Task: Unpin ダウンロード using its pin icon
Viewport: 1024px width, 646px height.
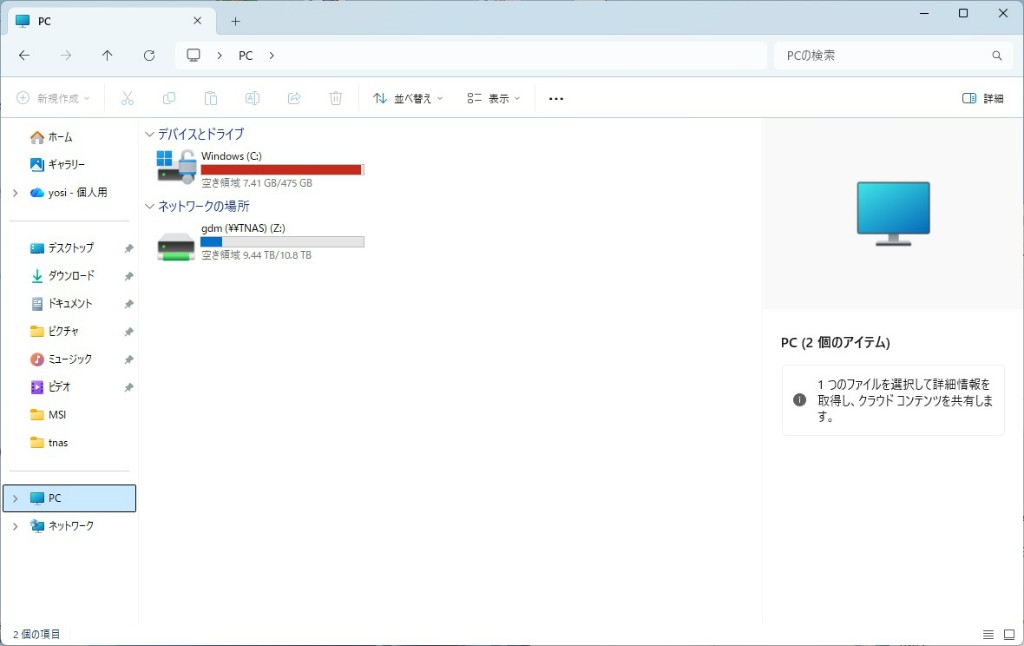Action: pyautogui.click(x=129, y=276)
